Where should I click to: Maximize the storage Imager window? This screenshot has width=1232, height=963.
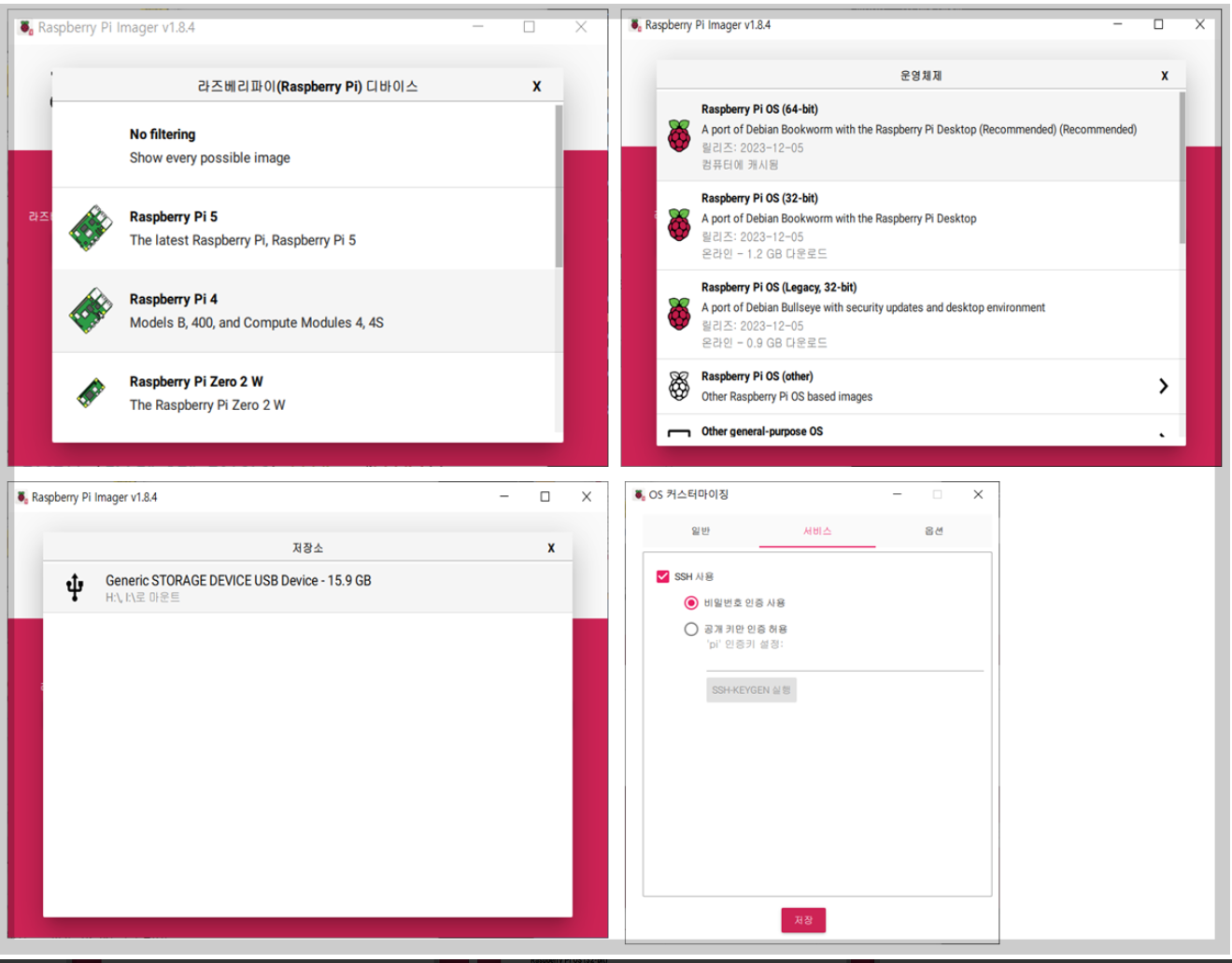click(545, 497)
